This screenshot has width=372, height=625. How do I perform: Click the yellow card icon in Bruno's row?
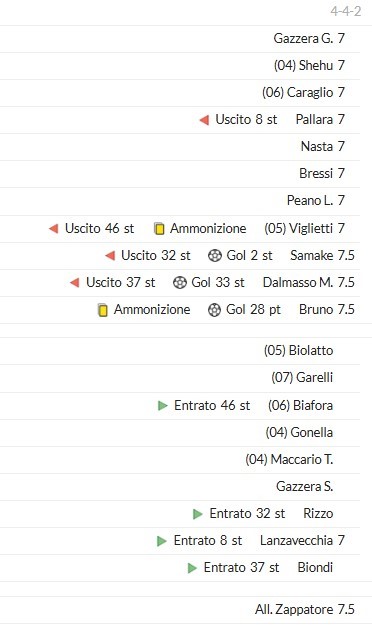[103, 310]
